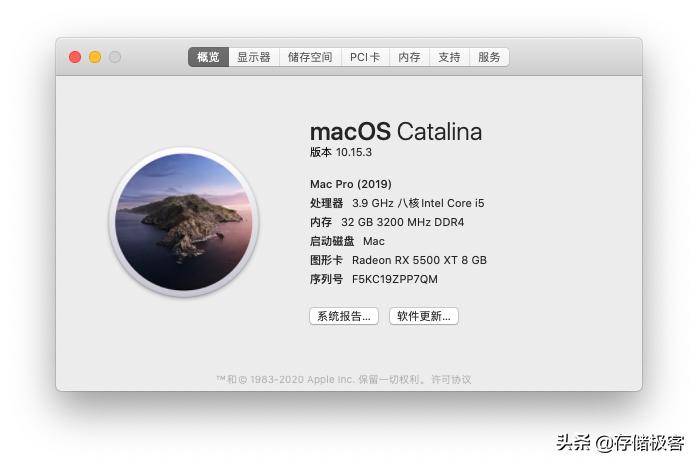This screenshot has width=698, height=465.
Task: Select the Mac Pro (2019) text
Action: tap(351, 184)
